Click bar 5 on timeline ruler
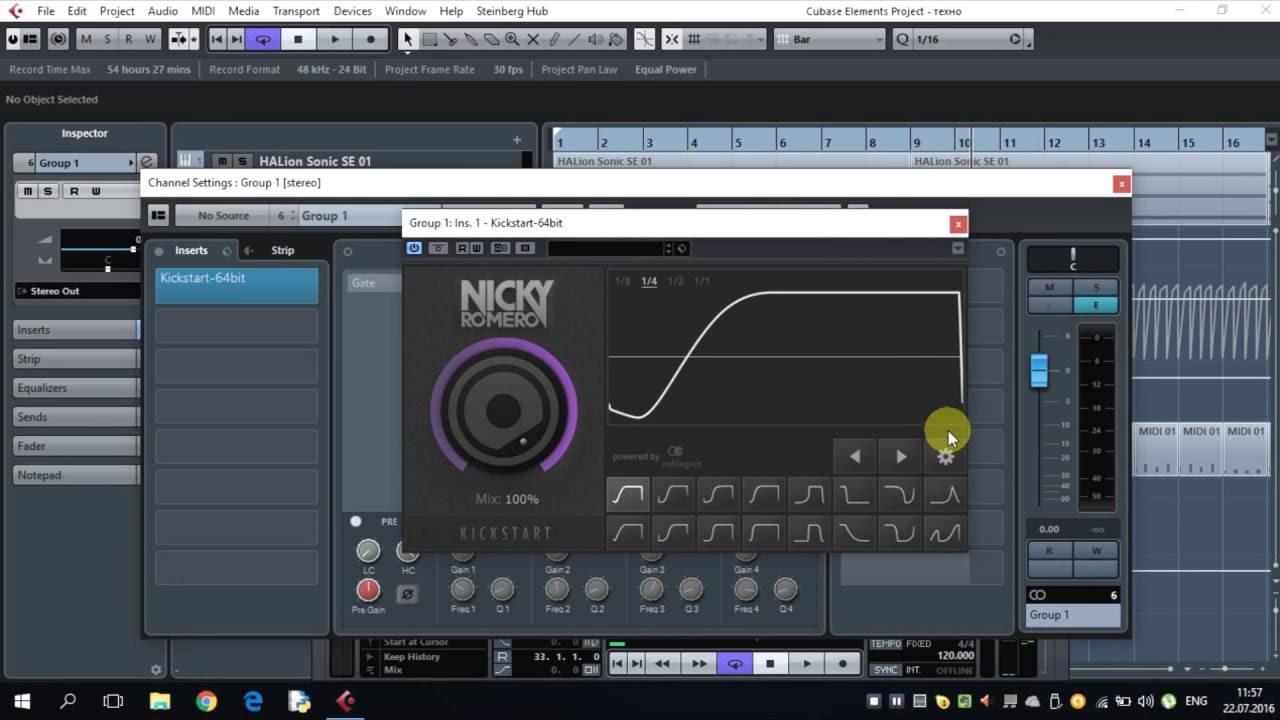This screenshot has width=1280, height=720. pyautogui.click(x=738, y=143)
